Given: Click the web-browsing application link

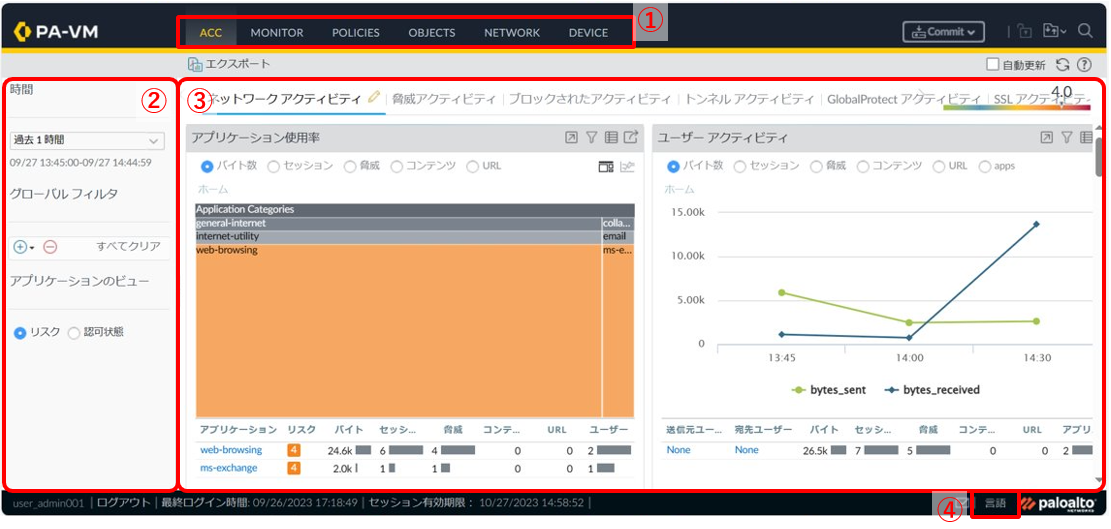Looking at the screenshot, I should [231, 450].
